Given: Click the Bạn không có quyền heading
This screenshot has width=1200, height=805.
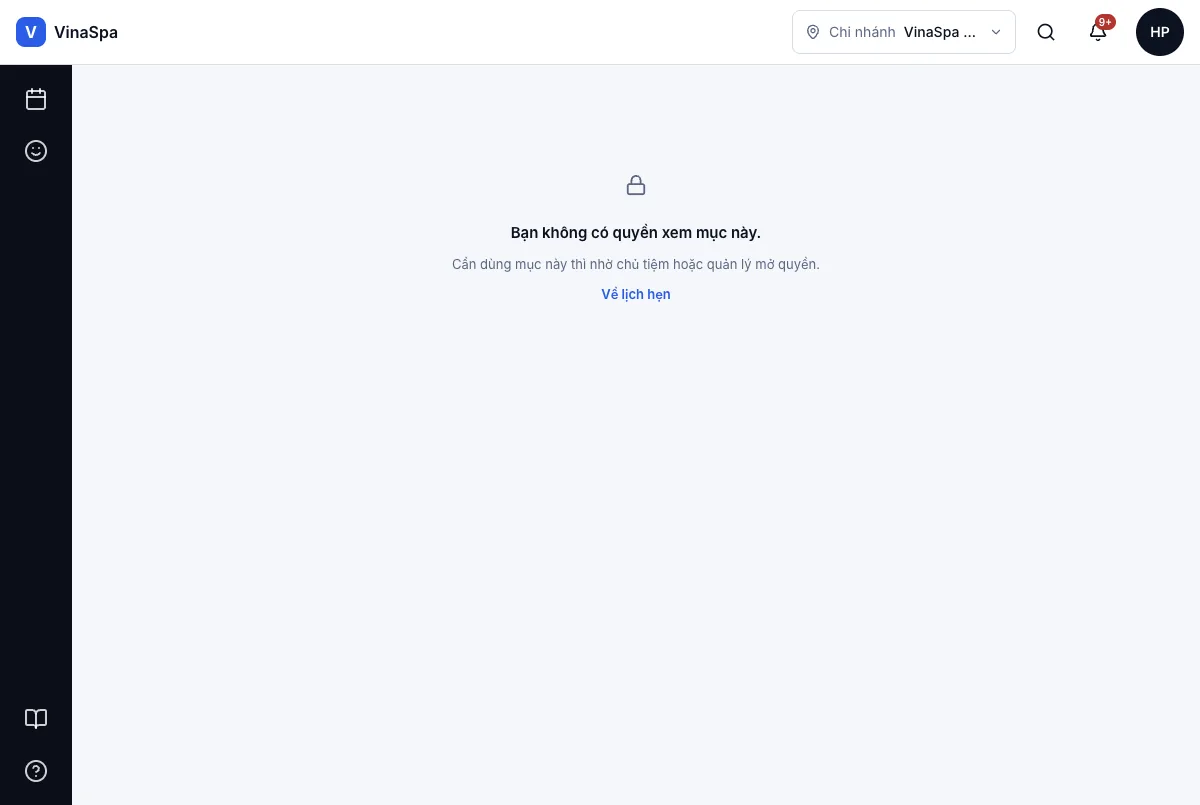Looking at the screenshot, I should pyautogui.click(x=636, y=232).
